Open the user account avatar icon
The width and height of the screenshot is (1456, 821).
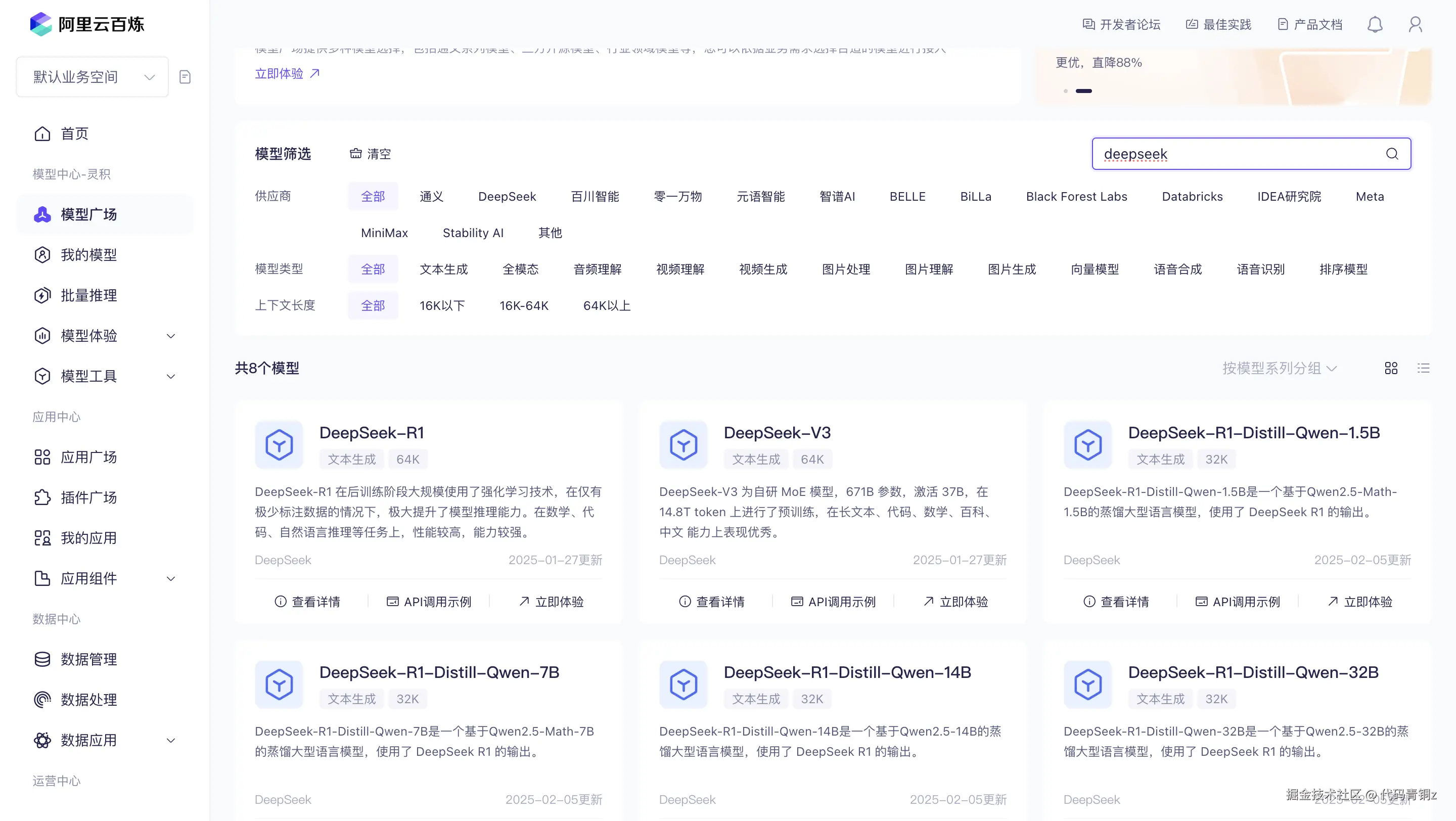click(x=1416, y=24)
